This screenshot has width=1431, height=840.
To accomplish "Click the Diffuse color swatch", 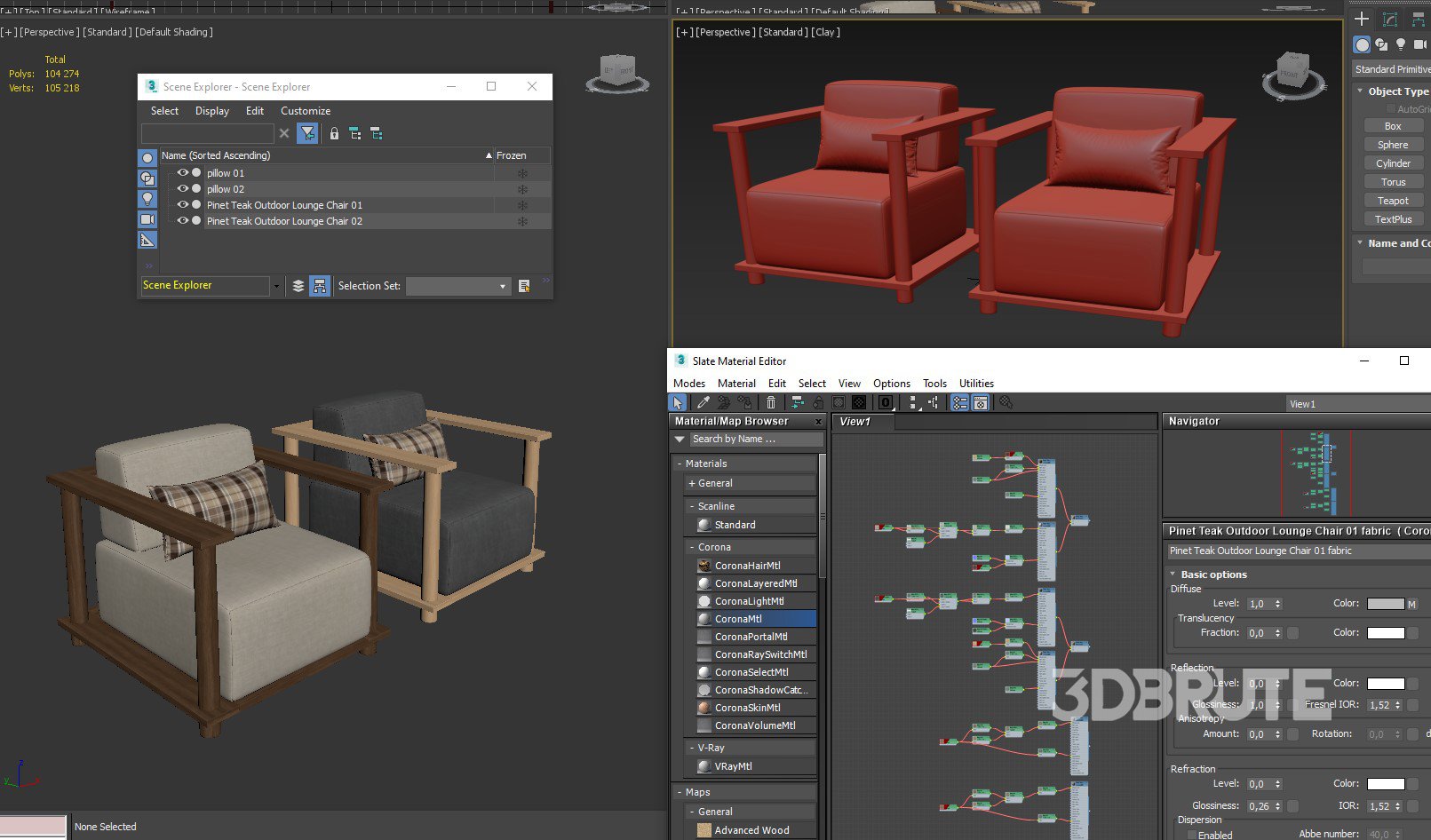I will pos(1385,604).
